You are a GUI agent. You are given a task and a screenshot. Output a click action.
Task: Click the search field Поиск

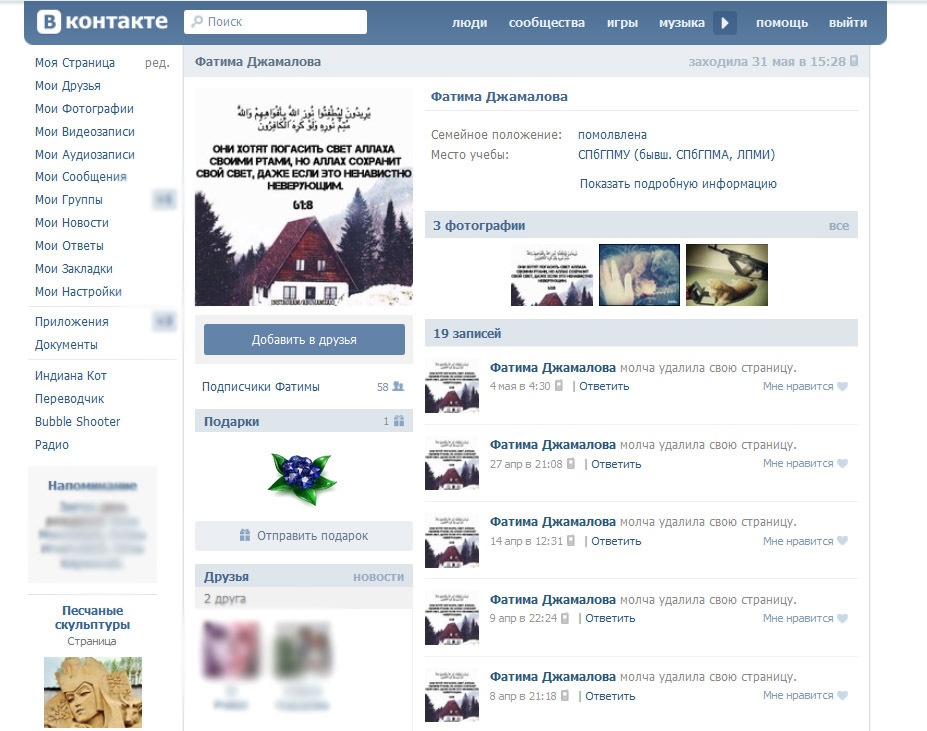275,22
